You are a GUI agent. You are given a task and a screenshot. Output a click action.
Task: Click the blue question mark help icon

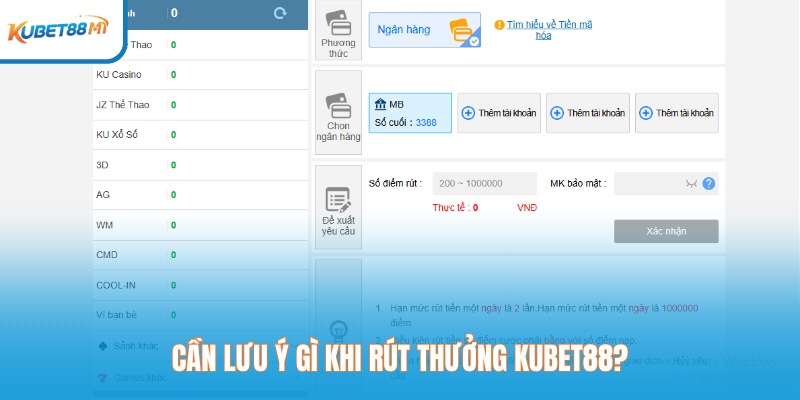pyautogui.click(x=708, y=184)
